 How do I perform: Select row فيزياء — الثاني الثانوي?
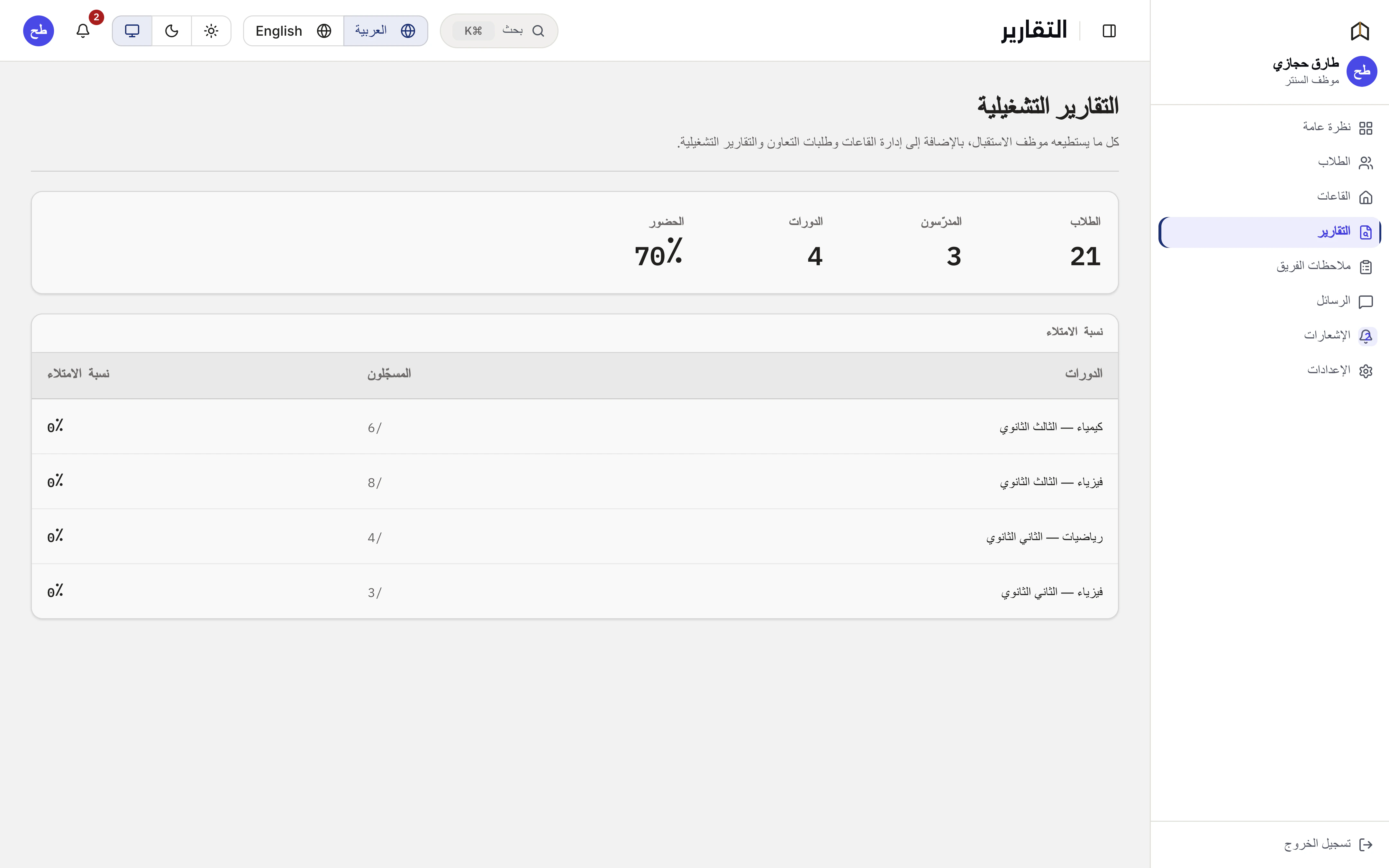click(575, 591)
